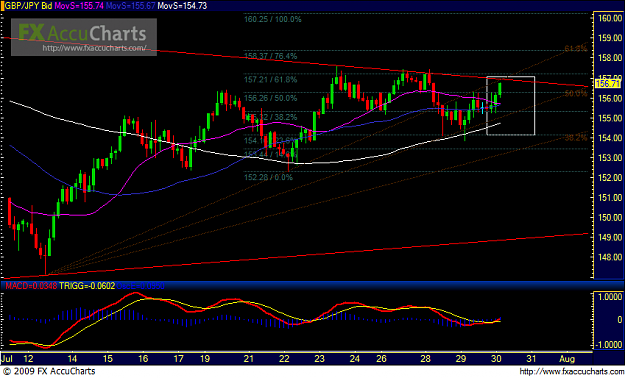Click date 31 on the time axis
The image size is (625, 378).
click(531, 359)
